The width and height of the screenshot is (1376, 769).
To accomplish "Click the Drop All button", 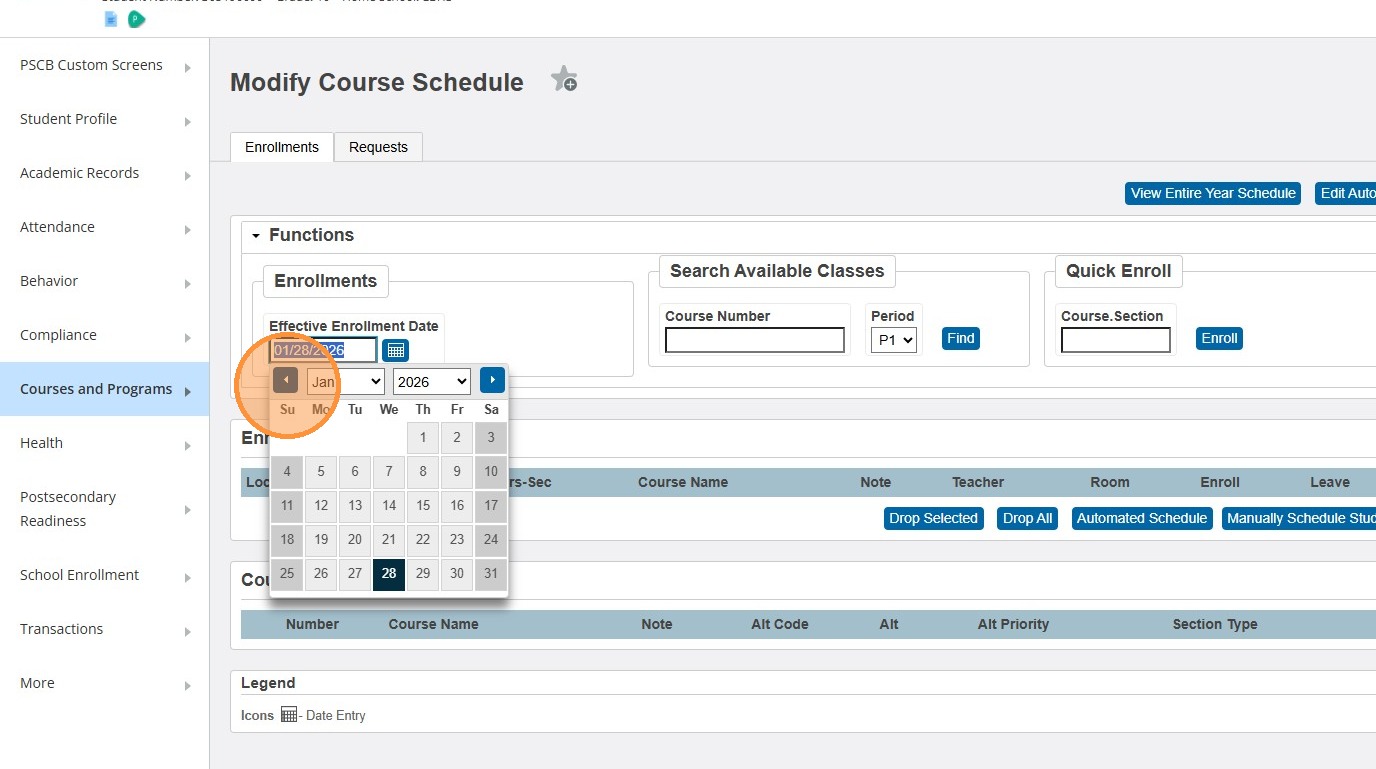I will pos(1027,518).
